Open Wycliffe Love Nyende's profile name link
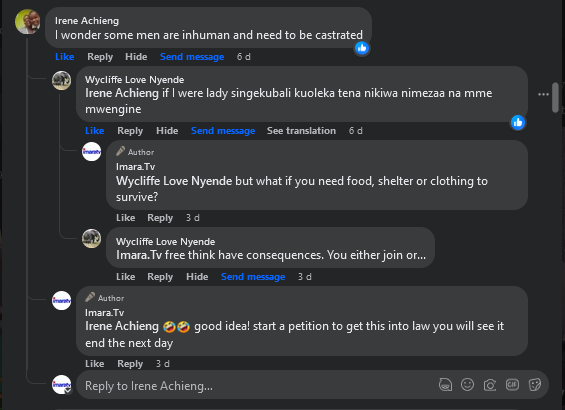The image size is (565, 410). (x=134, y=80)
